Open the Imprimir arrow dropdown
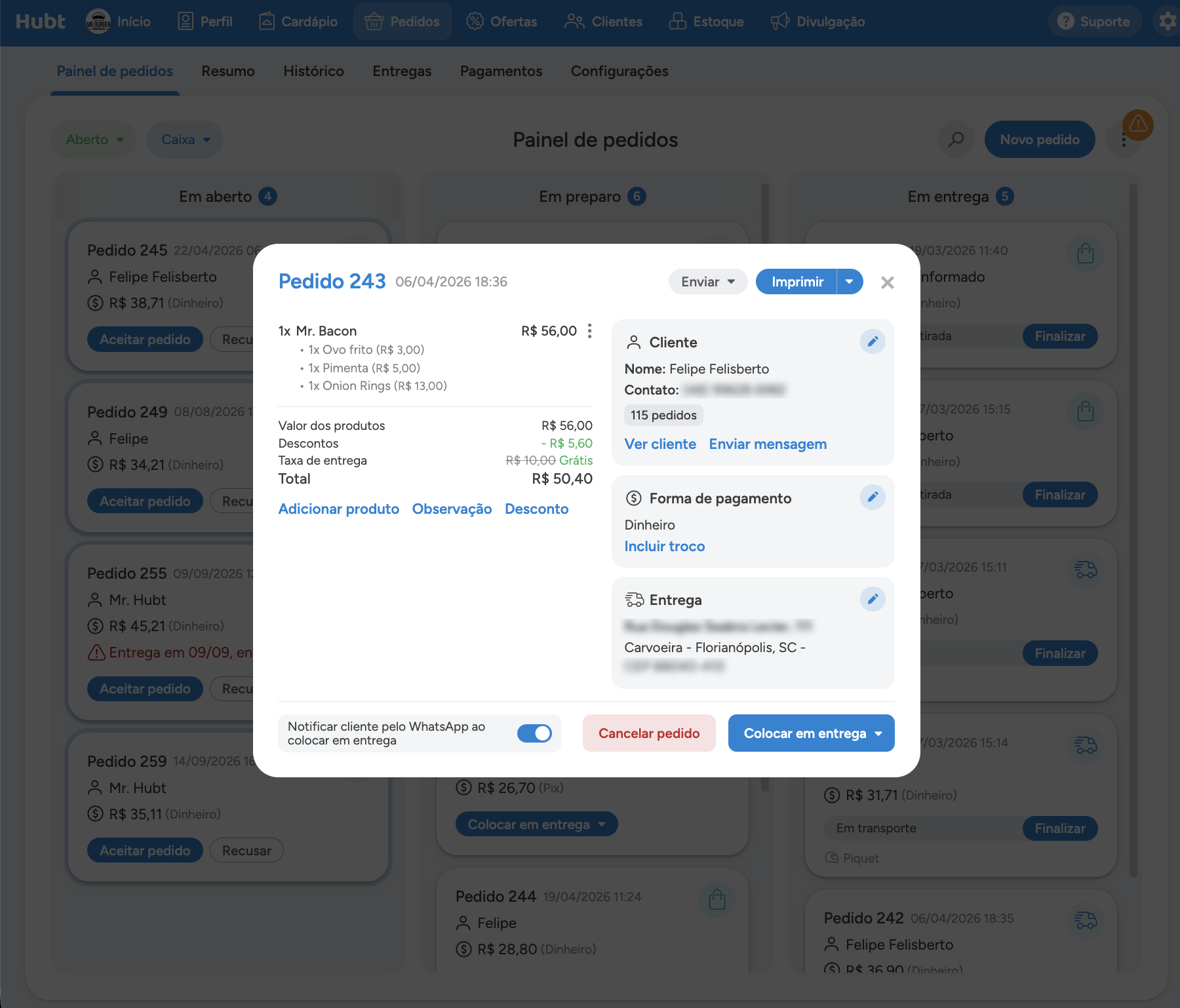 click(850, 282)
